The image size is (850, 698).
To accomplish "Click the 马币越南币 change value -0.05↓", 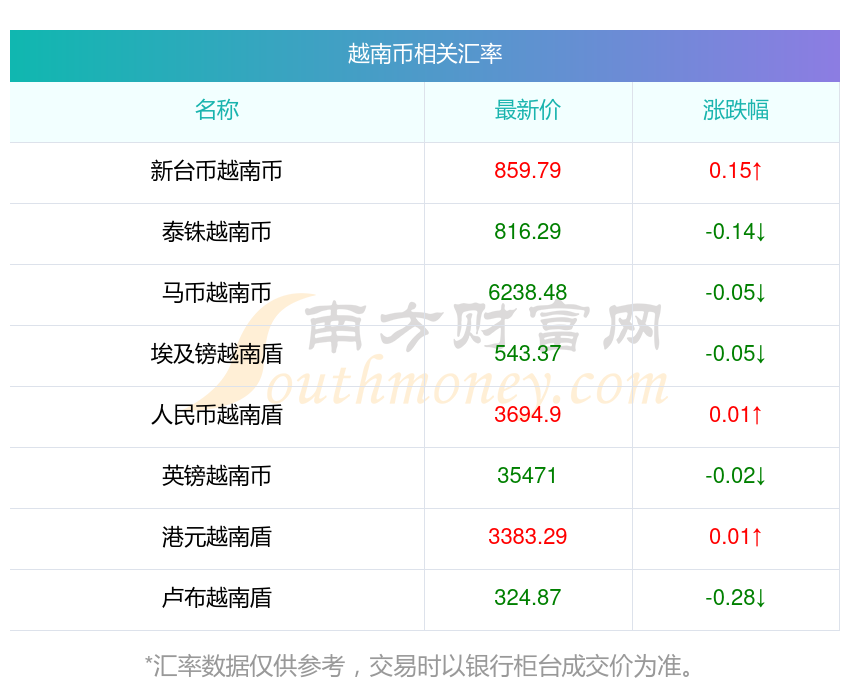I will pos(736,293).
